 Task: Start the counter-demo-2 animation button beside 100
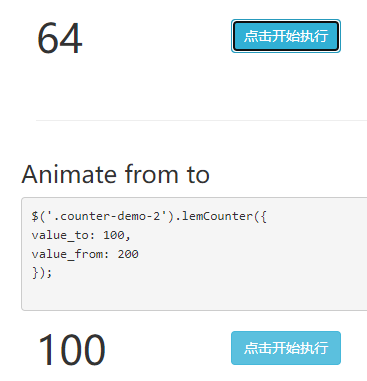(x=286, y=348)
